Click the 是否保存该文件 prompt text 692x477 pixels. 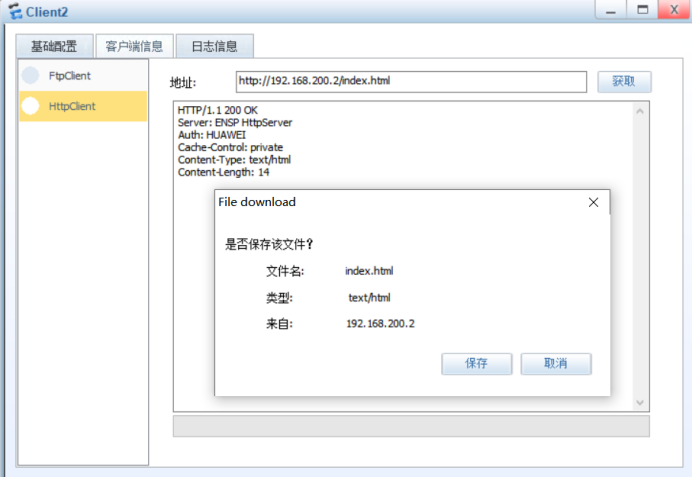[269, 244]
